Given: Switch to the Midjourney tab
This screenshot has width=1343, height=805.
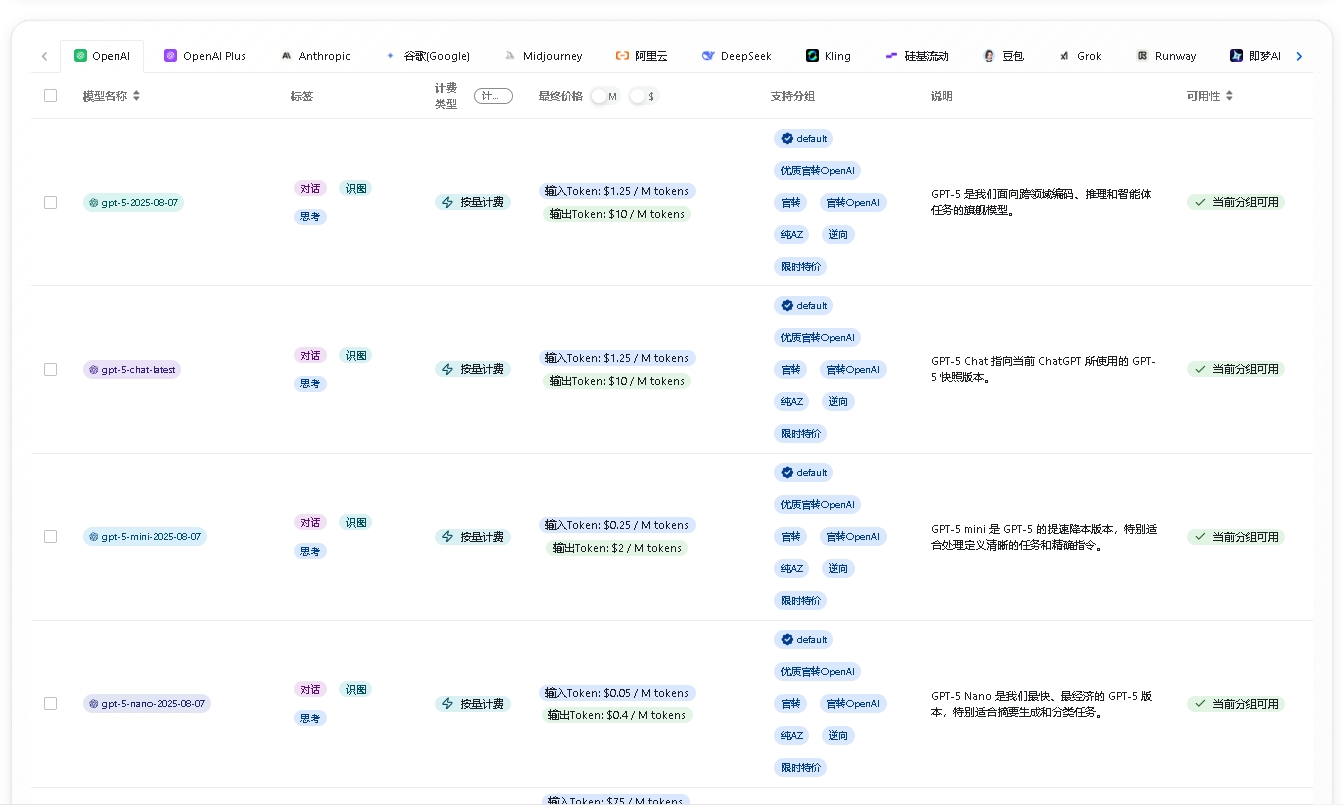Looking at the screenshot, I should click(543, 56).
